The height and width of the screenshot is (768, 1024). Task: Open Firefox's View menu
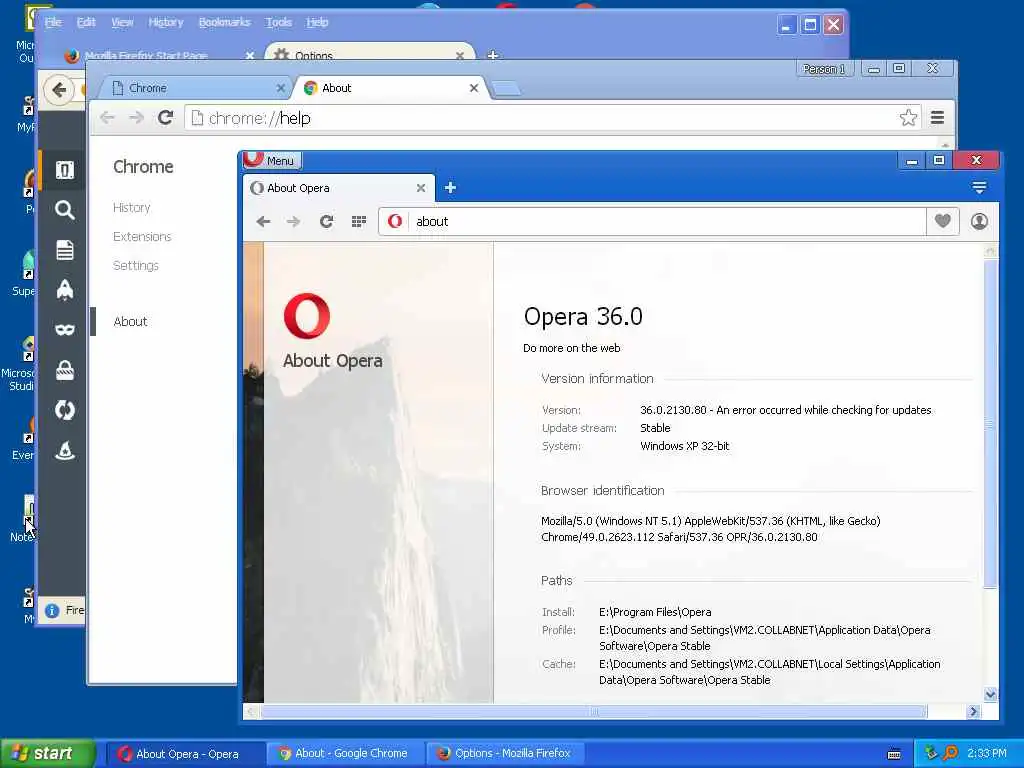click(122, 22)
